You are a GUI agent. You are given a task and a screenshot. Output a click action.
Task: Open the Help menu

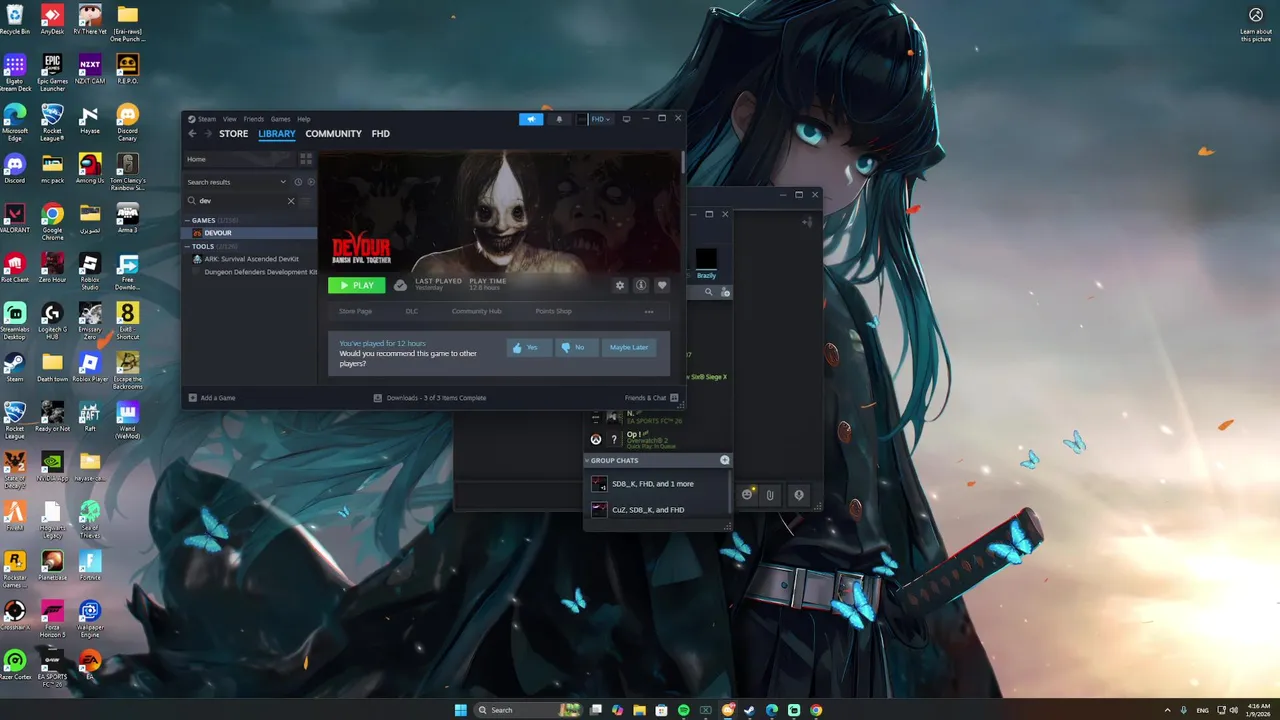(x=304, y=119)
